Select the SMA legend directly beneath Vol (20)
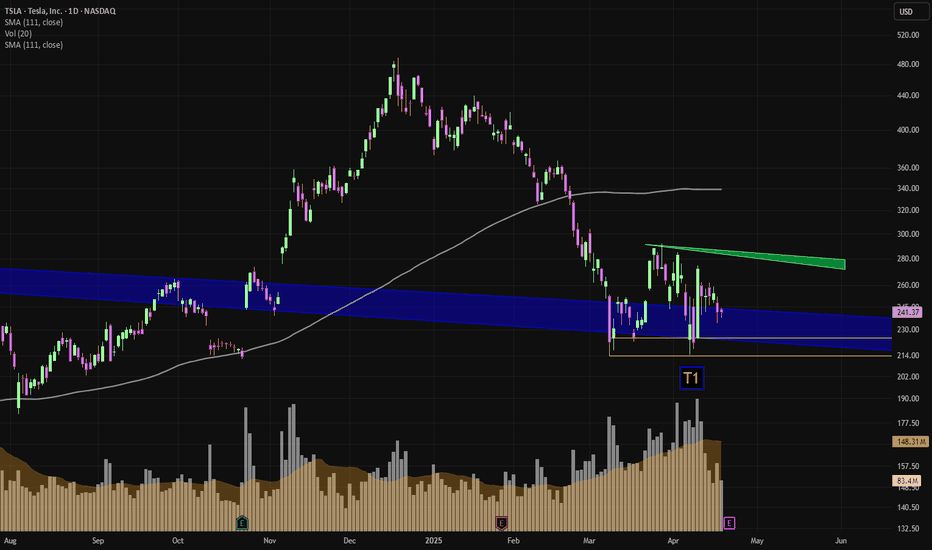The width and height of the screenshot is (932, 550). [x=34, y=45]
